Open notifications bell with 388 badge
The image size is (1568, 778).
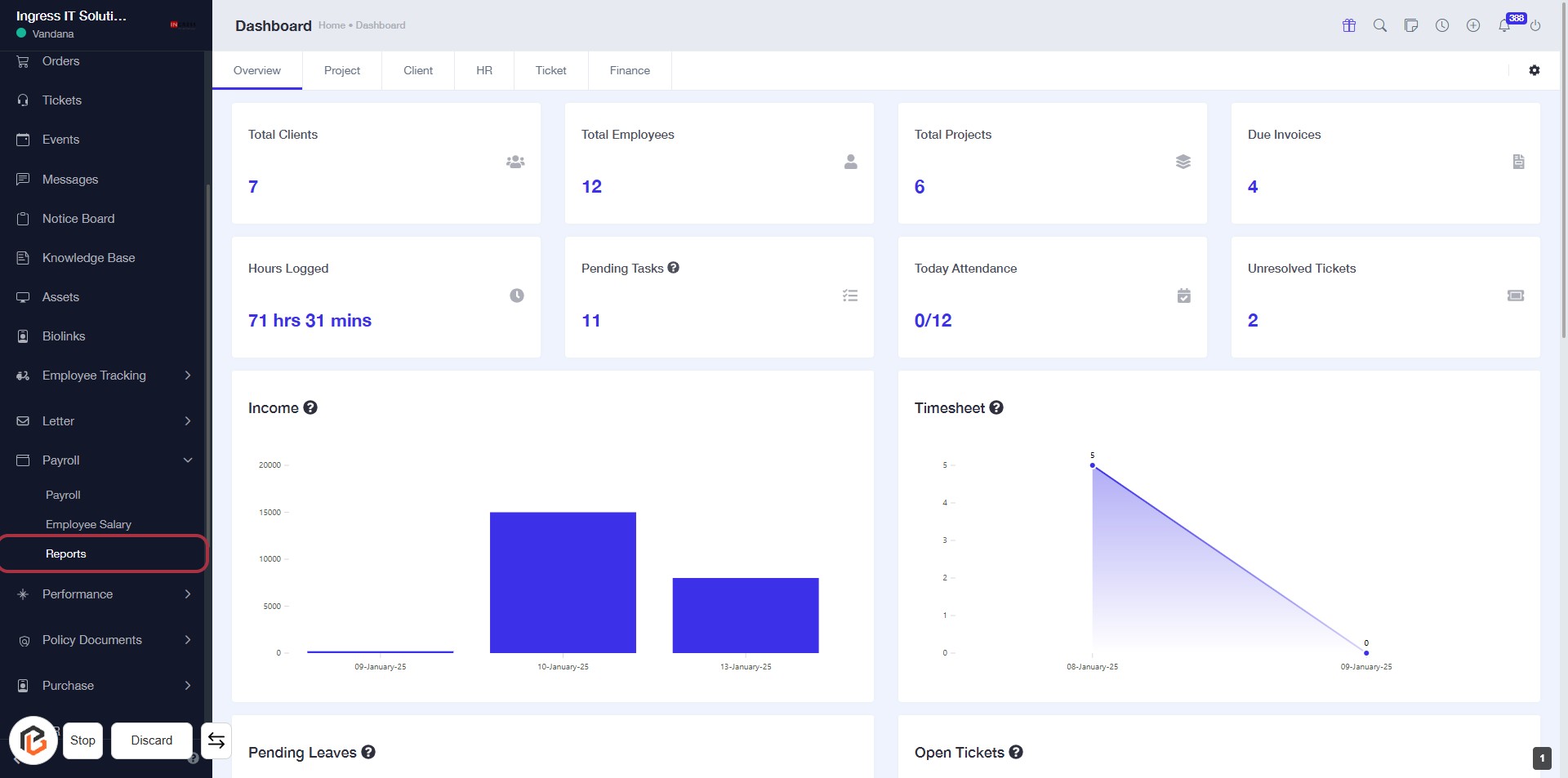click(1504, 25)
